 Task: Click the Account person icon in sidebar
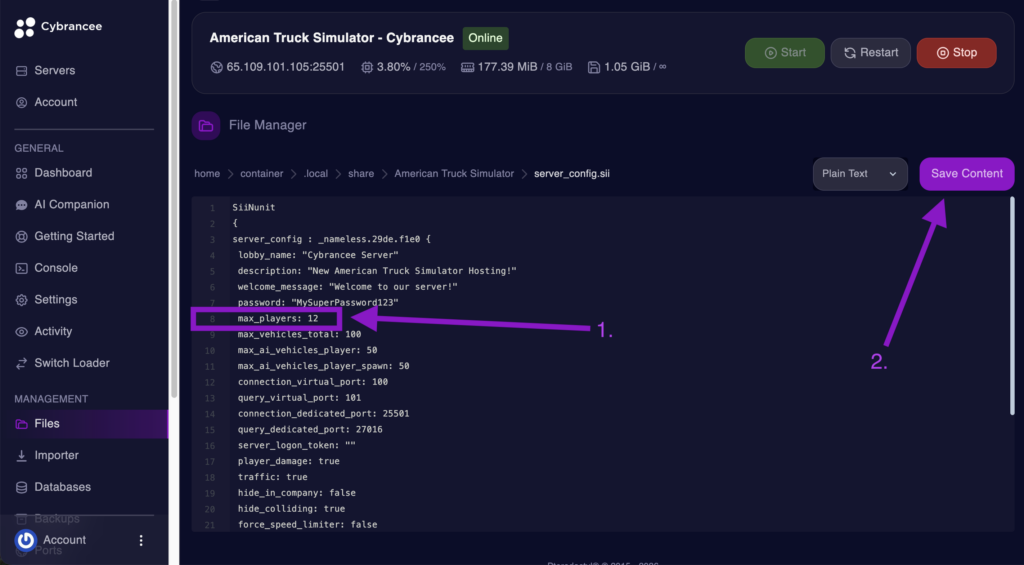pyautogui.click(x=22, y=103)
